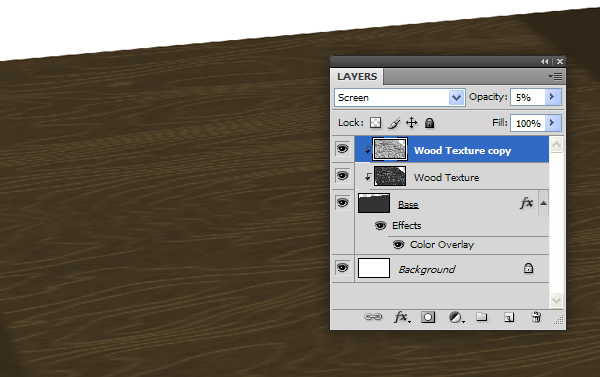
Task: Add a layer mask using mask icon
Action: coord(428,317)
